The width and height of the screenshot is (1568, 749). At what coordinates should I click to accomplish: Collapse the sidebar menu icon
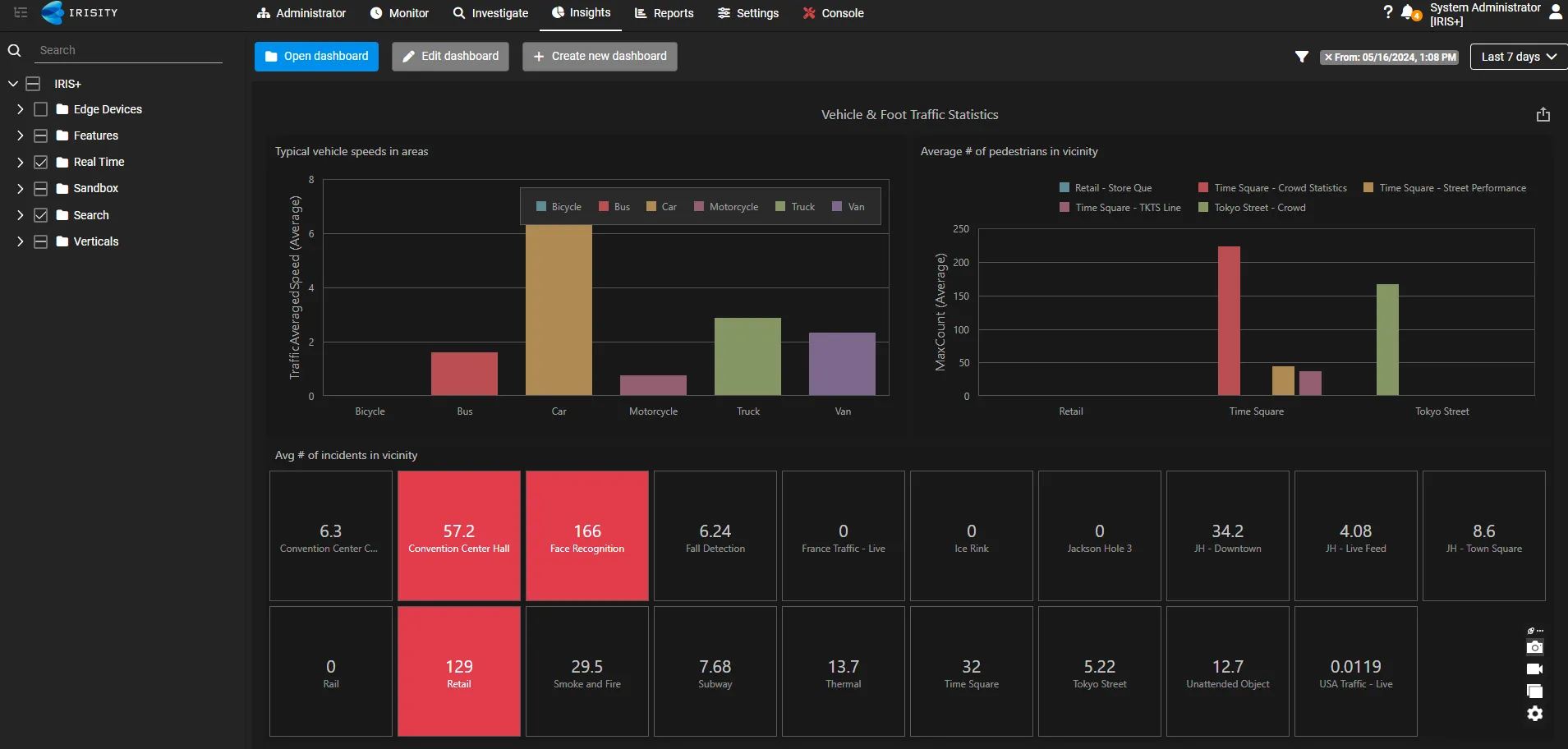[x=21, y=12]
